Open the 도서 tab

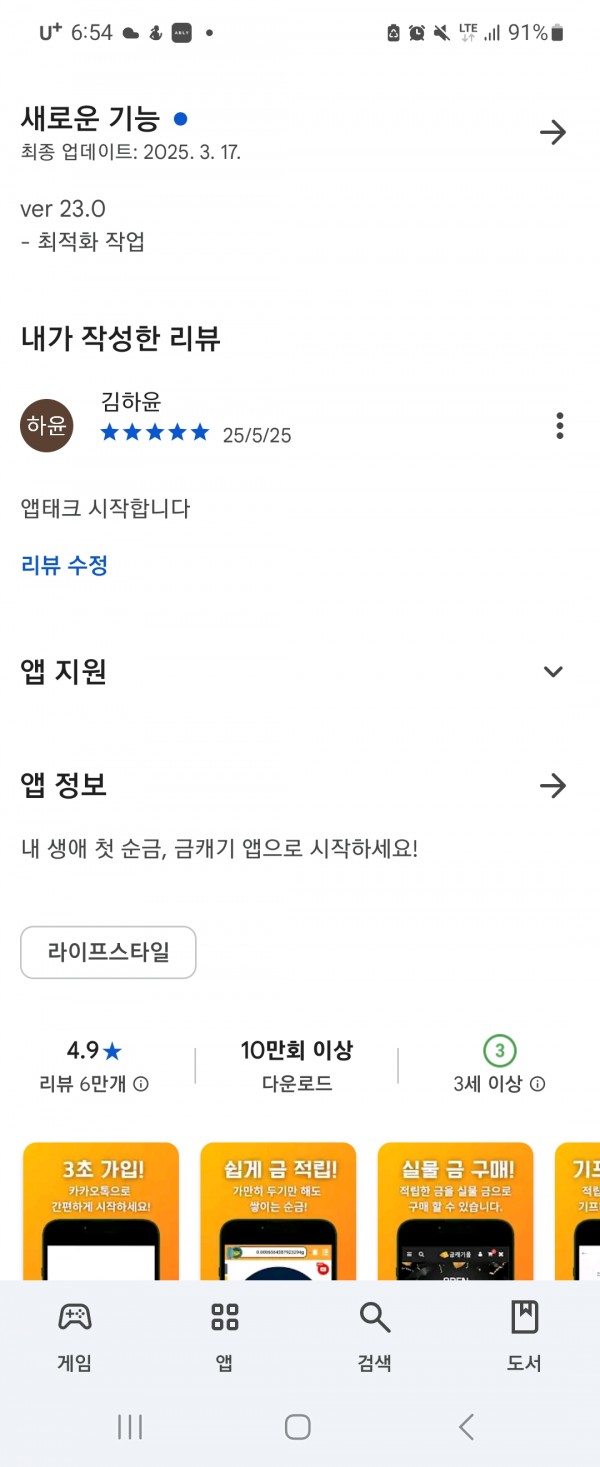525,1336
